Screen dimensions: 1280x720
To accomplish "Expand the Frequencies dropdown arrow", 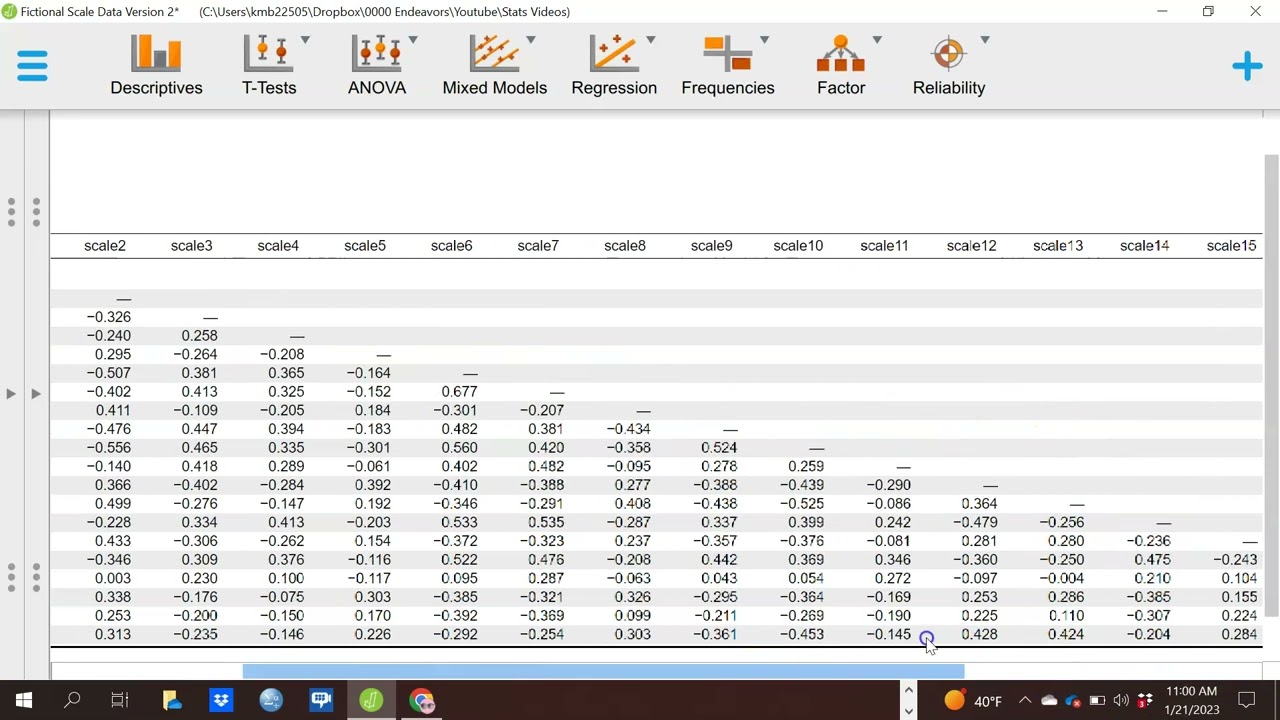I will [x=764, y=40].
